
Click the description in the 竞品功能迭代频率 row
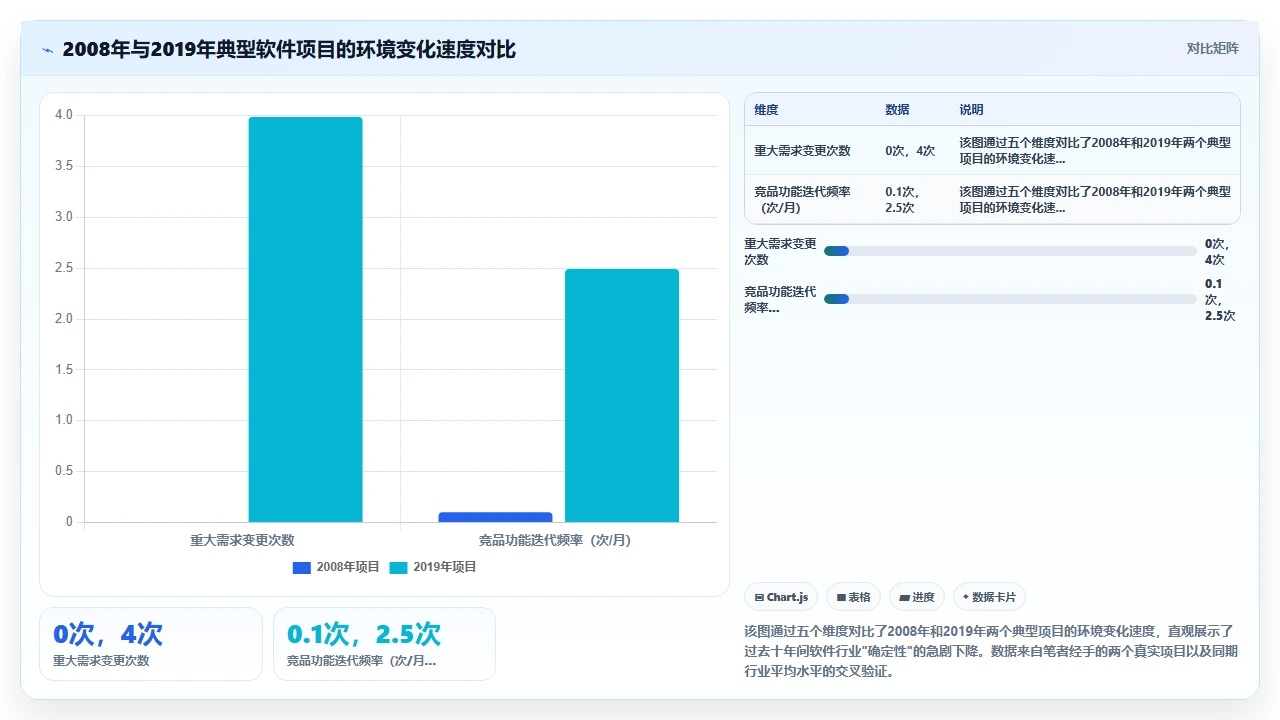pos(1095,200)
